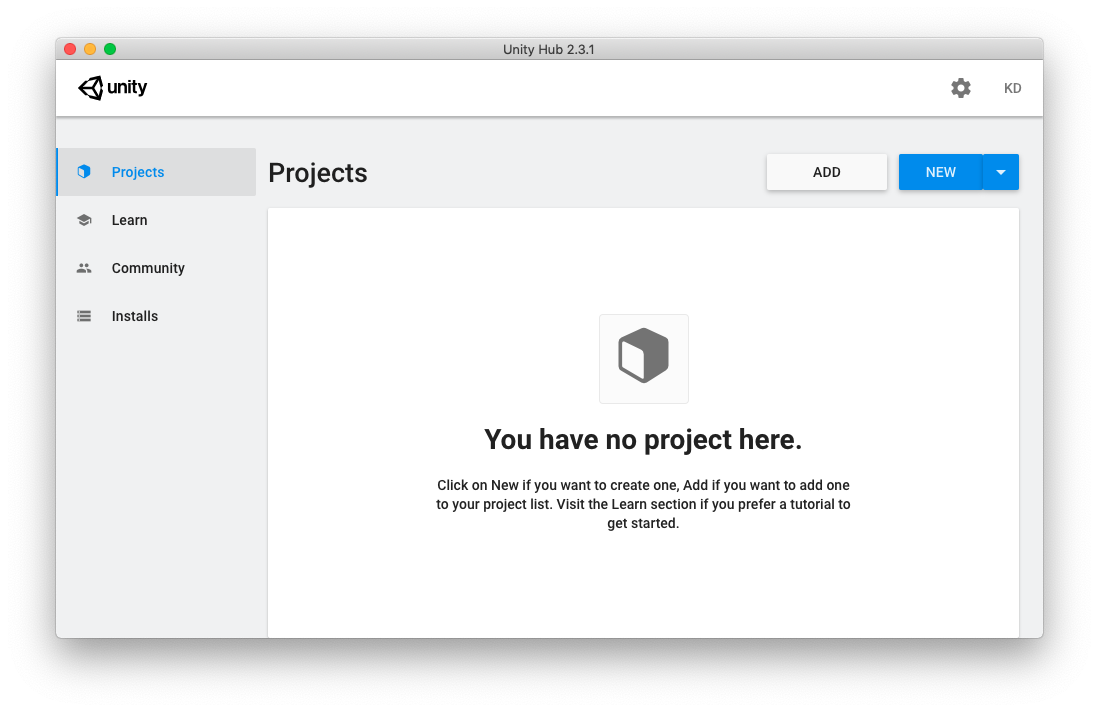Minimize the window with the yellow button
The height and width of the screenshot is (712, 1099).
coord(90,49)
